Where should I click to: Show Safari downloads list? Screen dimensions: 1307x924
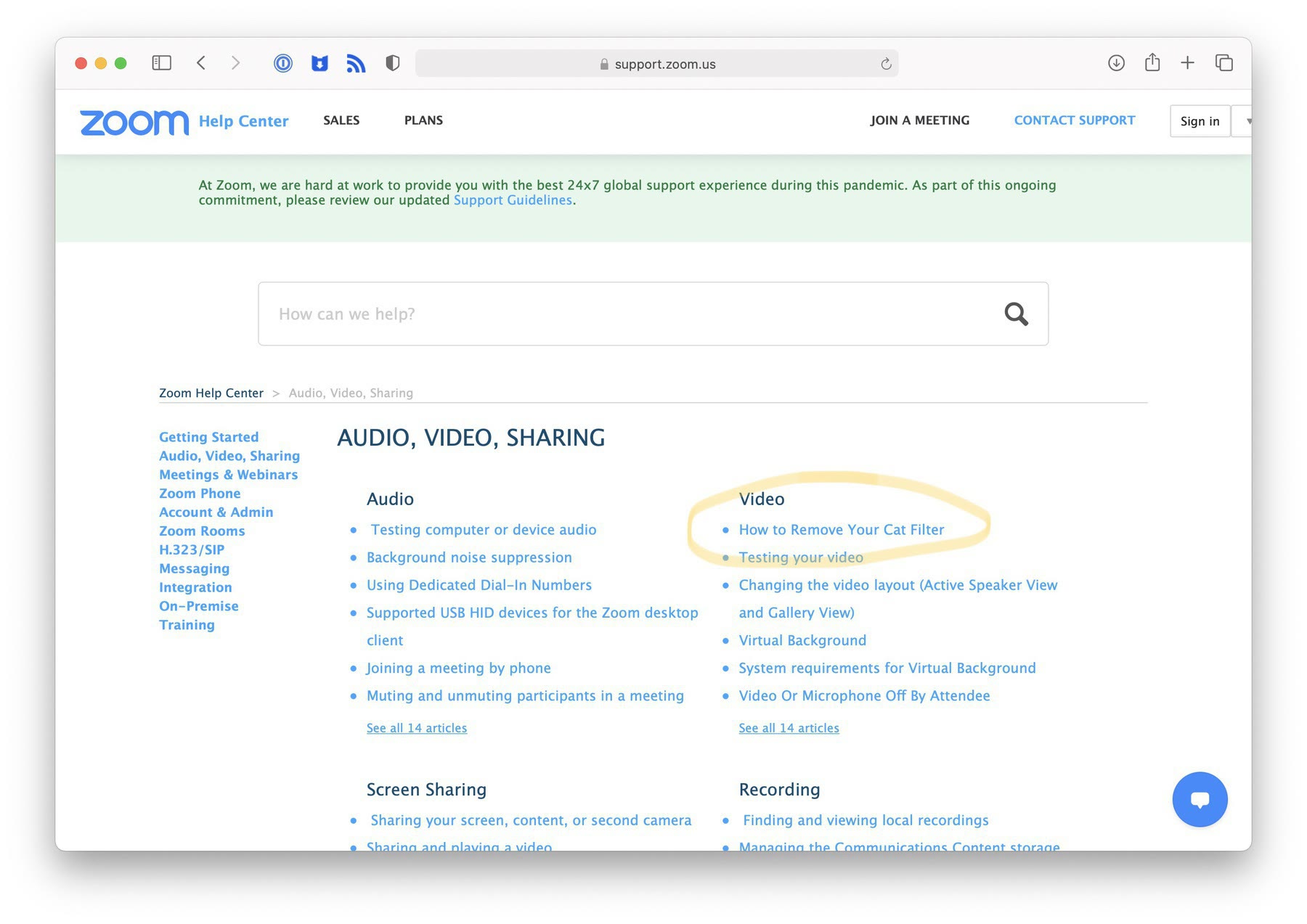[1116, 63]
